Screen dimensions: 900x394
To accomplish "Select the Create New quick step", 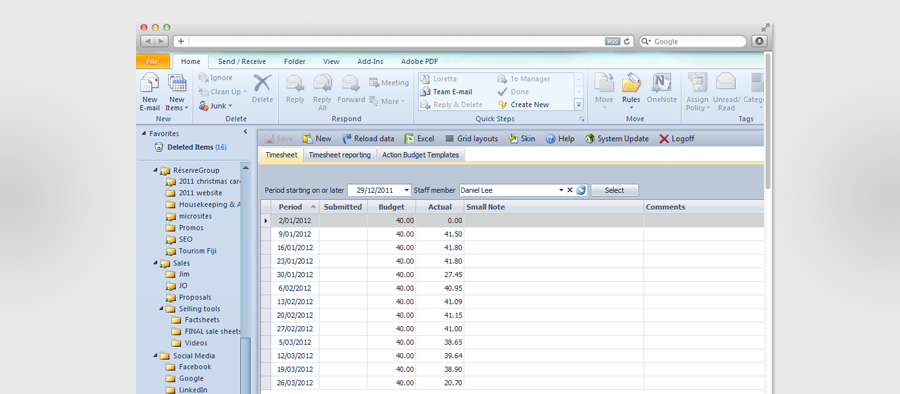I will [x=523, y=105].
